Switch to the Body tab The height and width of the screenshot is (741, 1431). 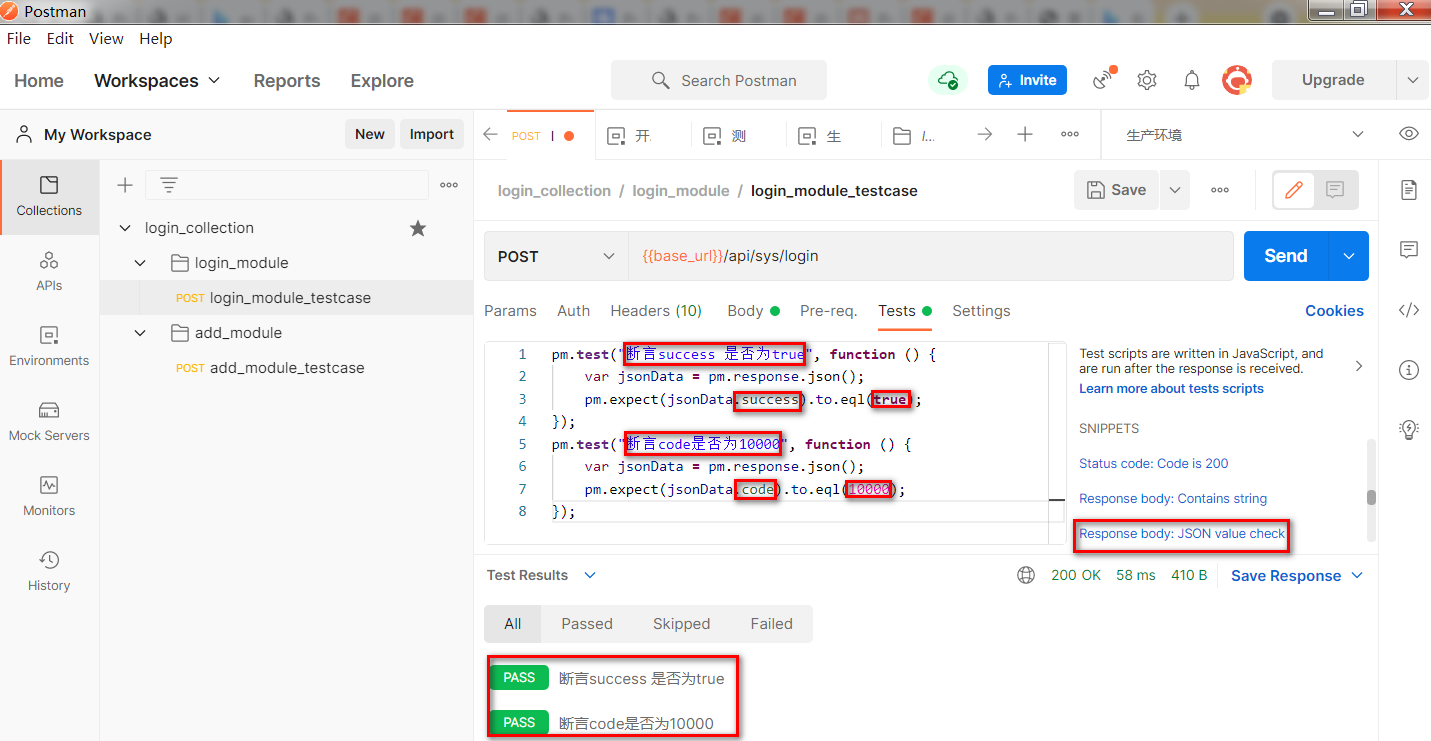click(753, 311)
